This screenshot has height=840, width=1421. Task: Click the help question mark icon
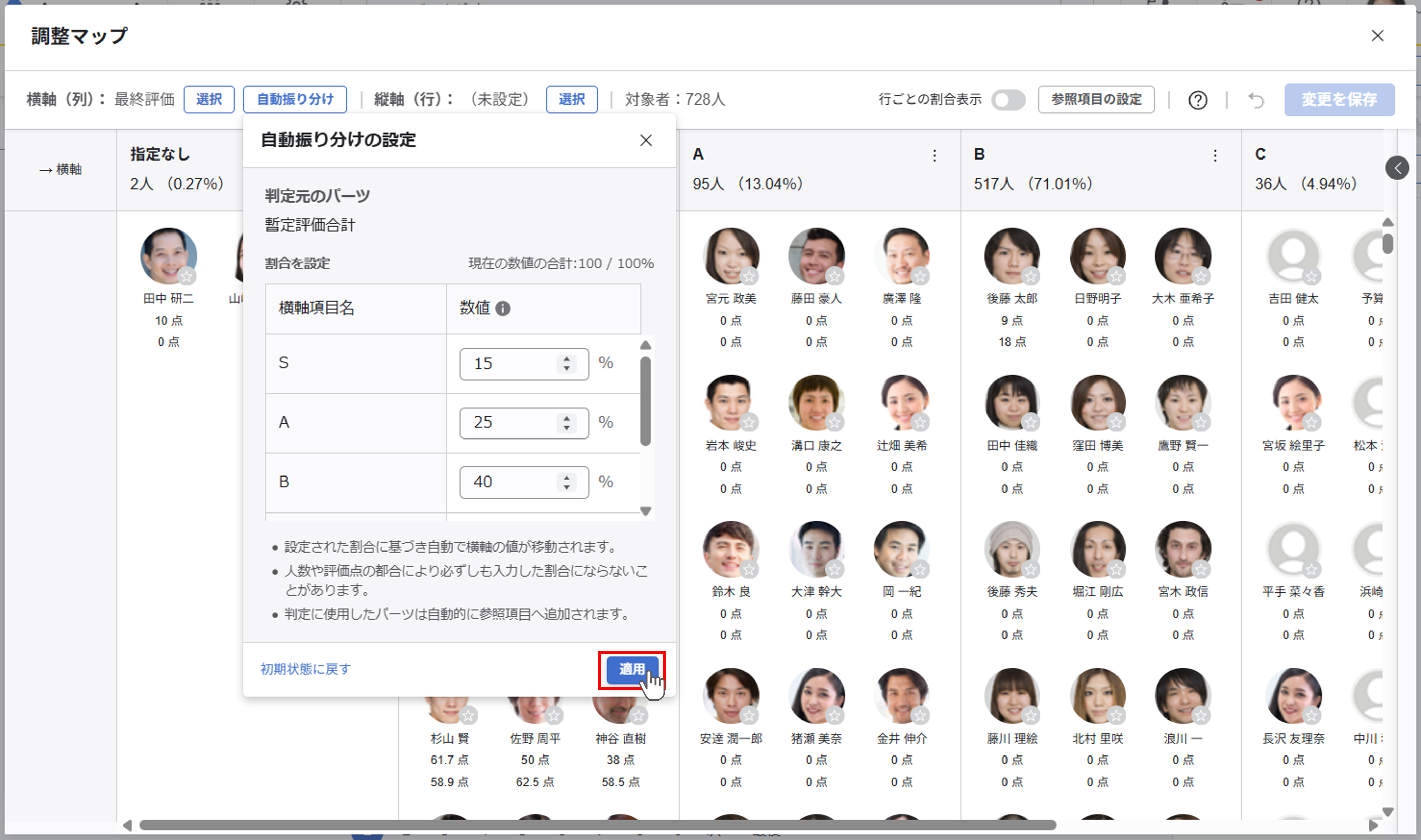click(1198, 100)
